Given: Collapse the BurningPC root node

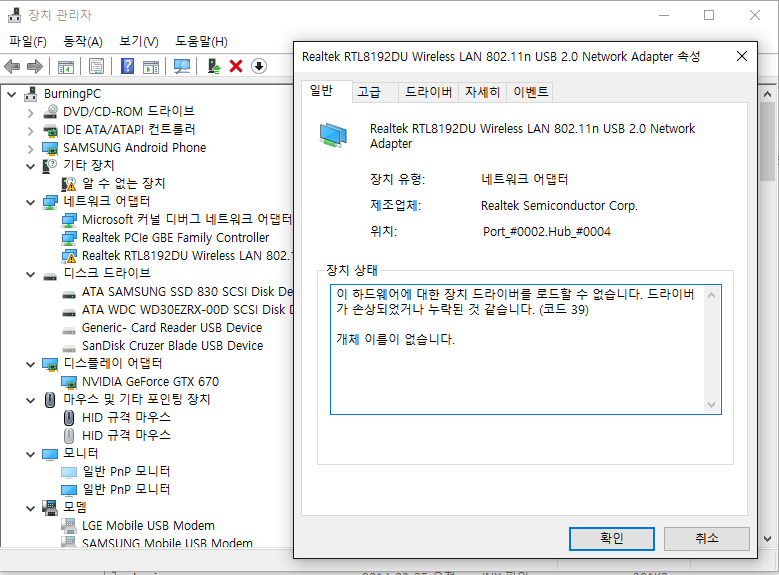Looking at the screenshot, I should (x=12, y=94).
